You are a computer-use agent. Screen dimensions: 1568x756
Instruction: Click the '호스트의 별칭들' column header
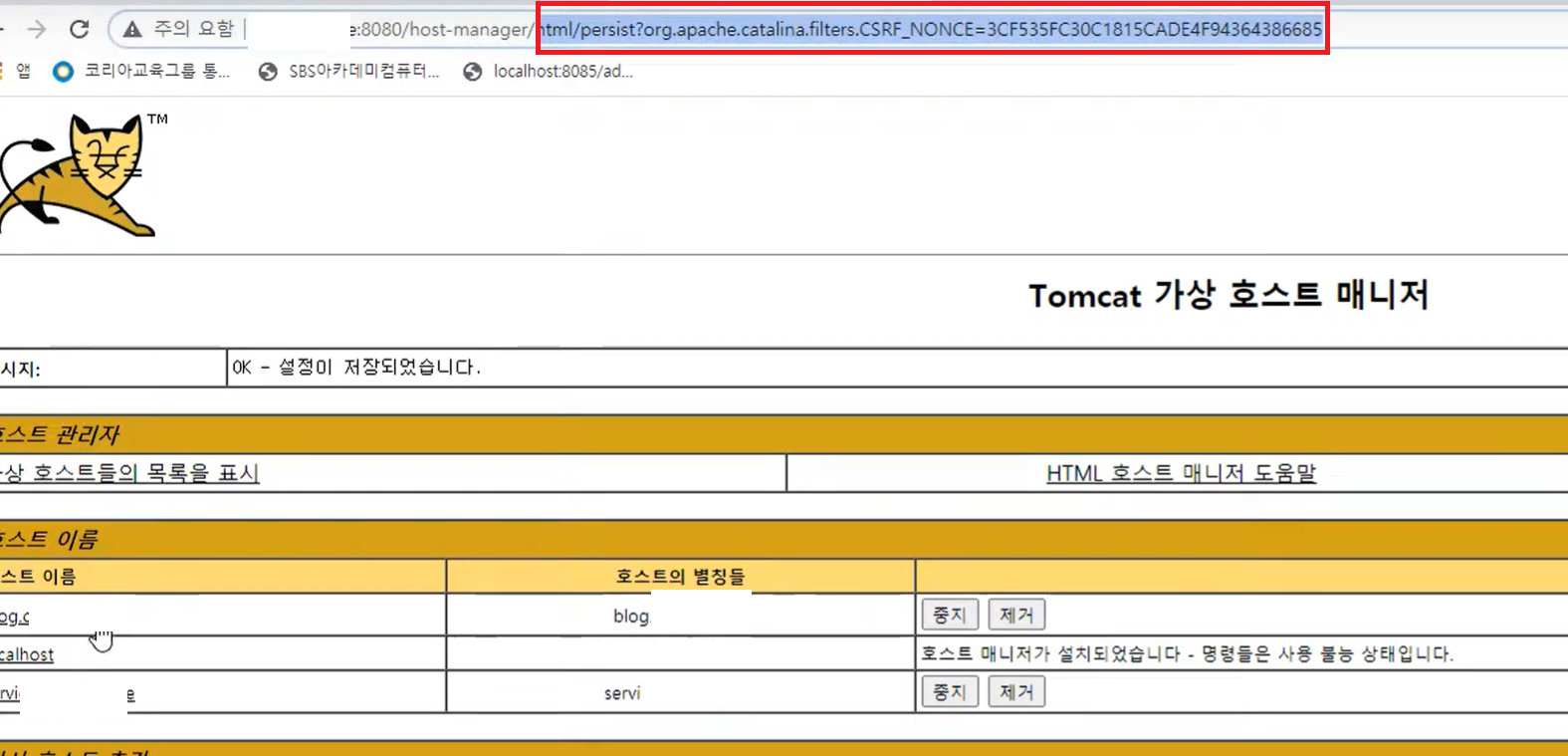[x=680, y=576]
